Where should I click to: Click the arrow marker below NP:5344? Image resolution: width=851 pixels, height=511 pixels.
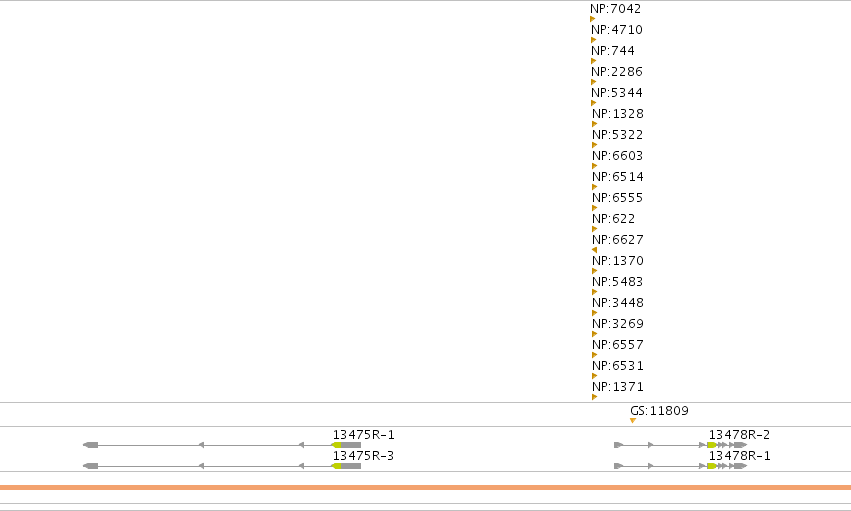(x=594, y=103)
